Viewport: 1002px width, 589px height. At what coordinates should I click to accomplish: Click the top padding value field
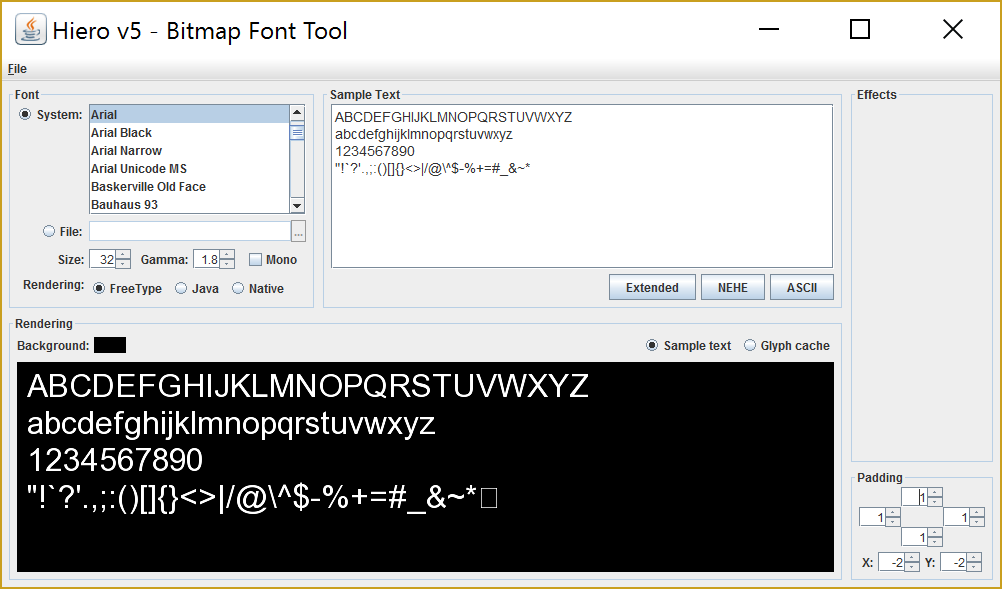click(914, 497)
